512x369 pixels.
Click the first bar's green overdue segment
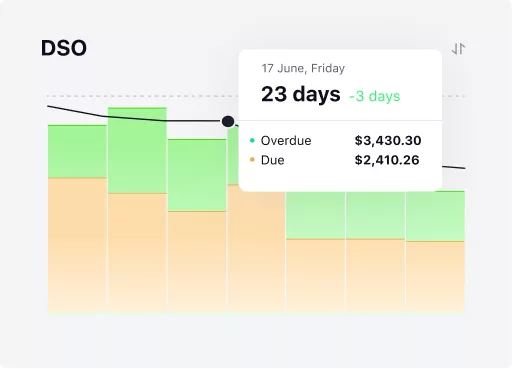pyautogui.click(x=77, y=152)
